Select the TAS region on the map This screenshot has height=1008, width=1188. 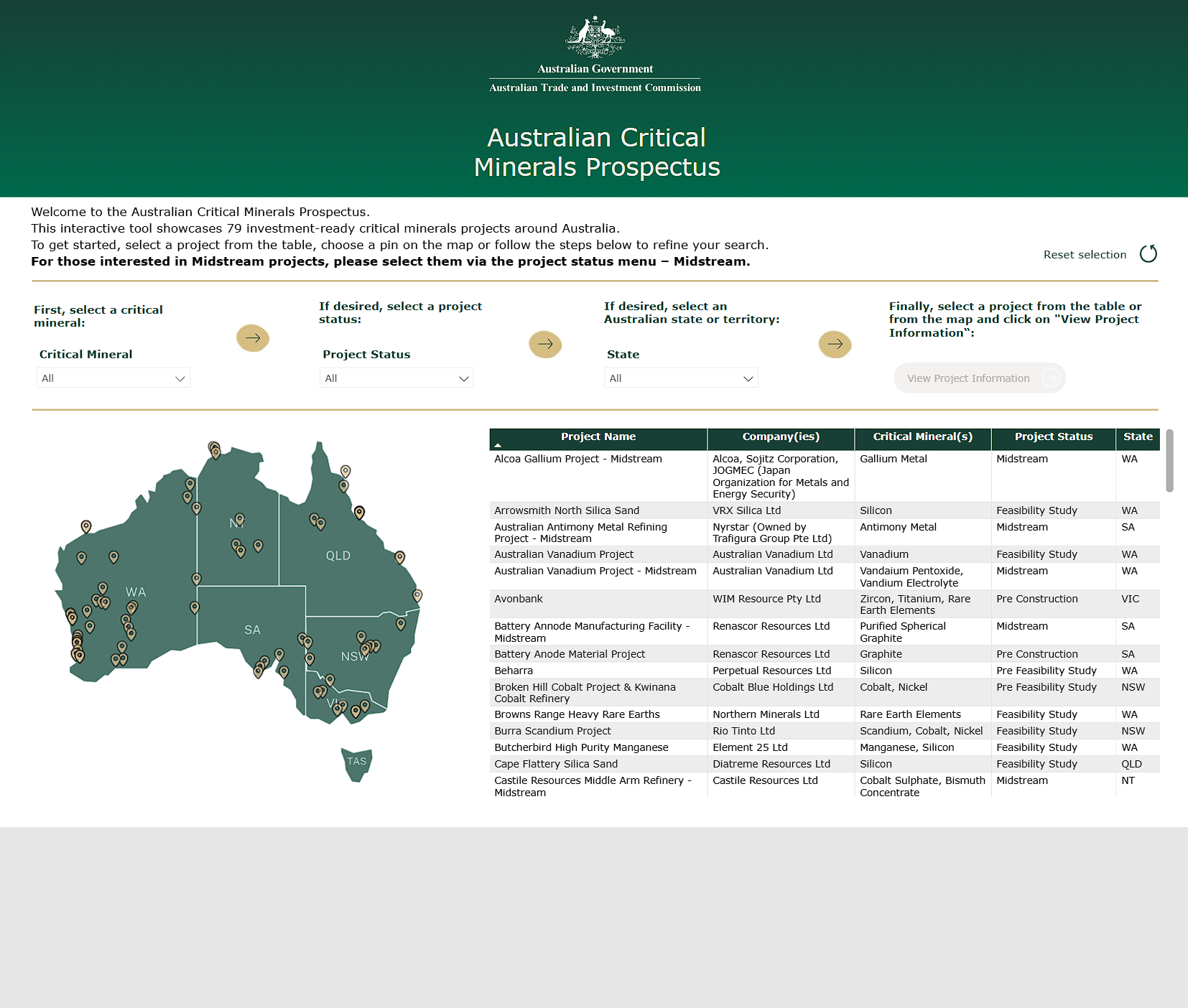pyautogui.click(x=357, y=762)
